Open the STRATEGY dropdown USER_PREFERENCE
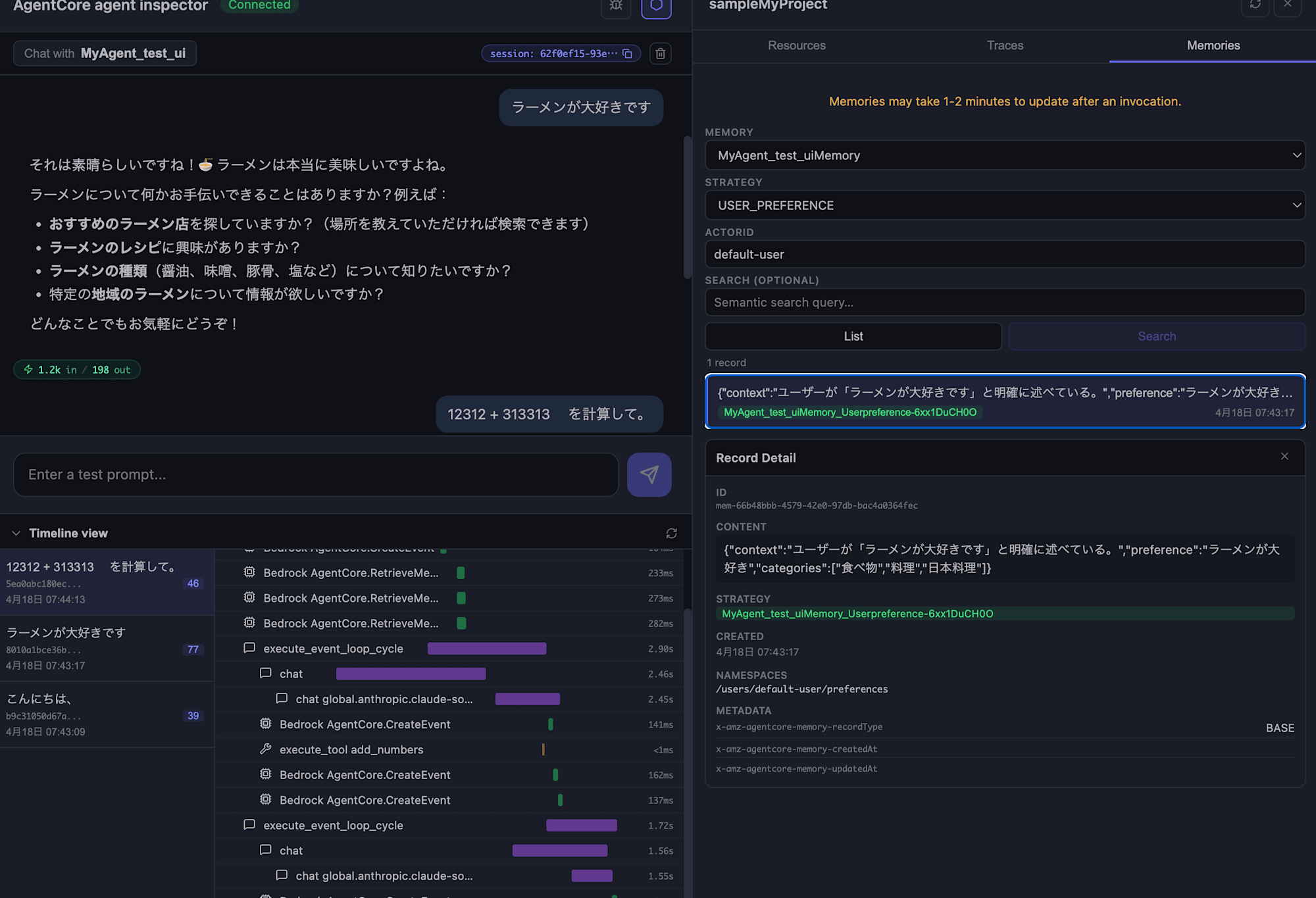 [x=1004, y=205]
